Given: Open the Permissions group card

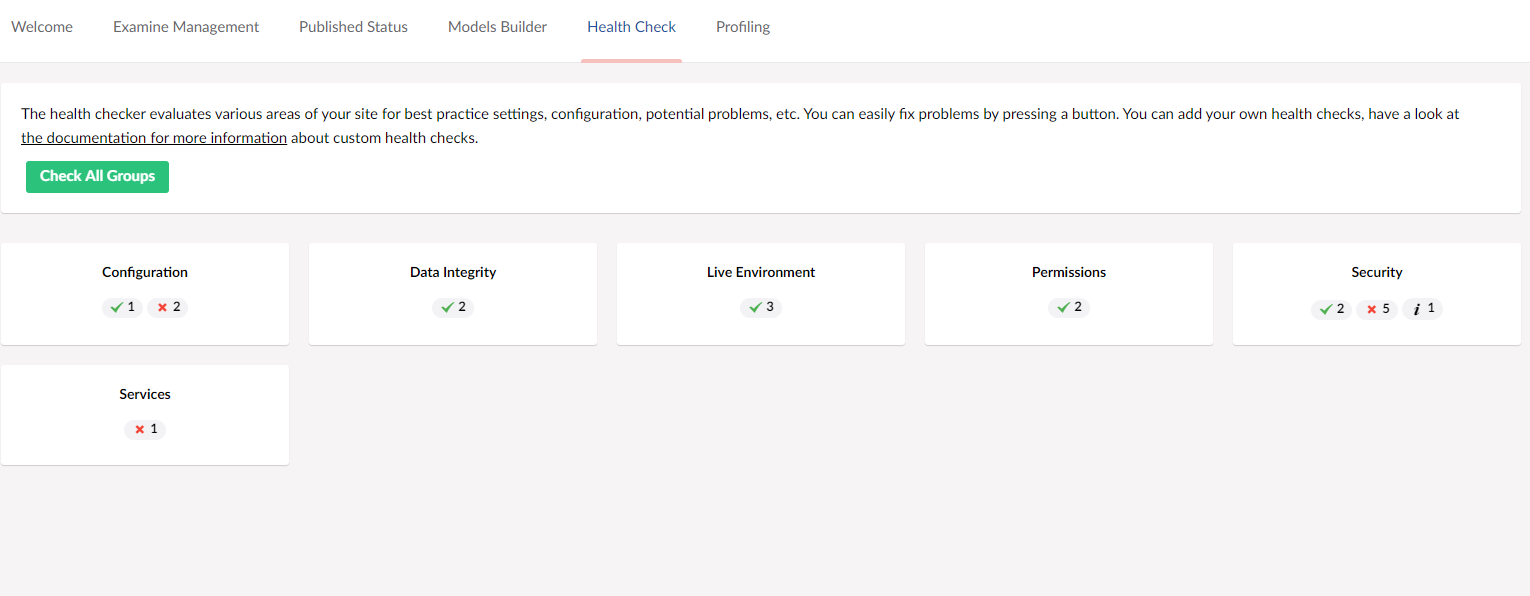Looking at the screenshot, I should pos(1069,294).
